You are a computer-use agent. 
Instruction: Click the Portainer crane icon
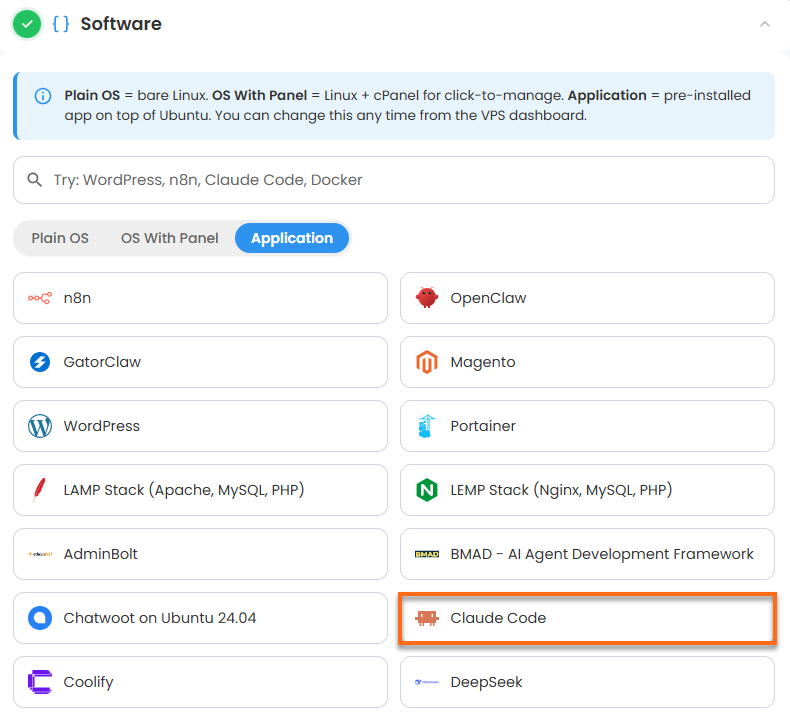426,426
